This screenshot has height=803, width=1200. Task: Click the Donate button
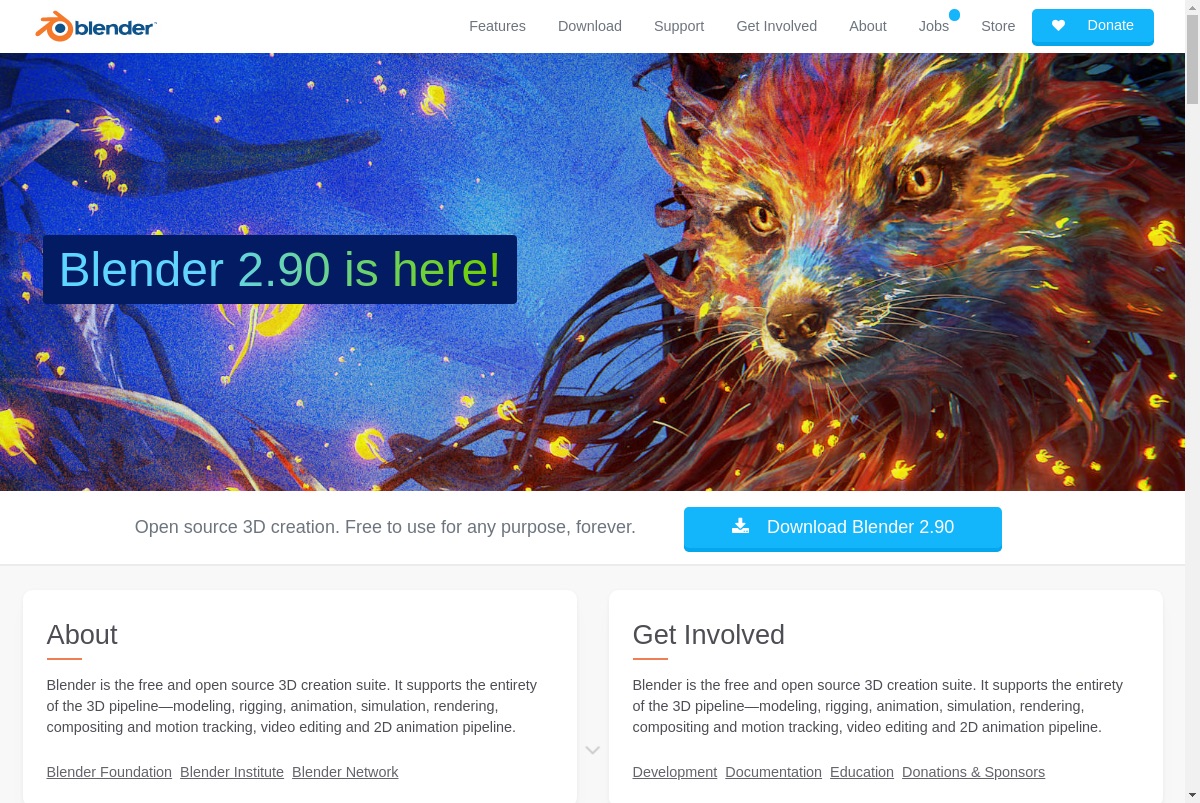tap(1093, 26)
